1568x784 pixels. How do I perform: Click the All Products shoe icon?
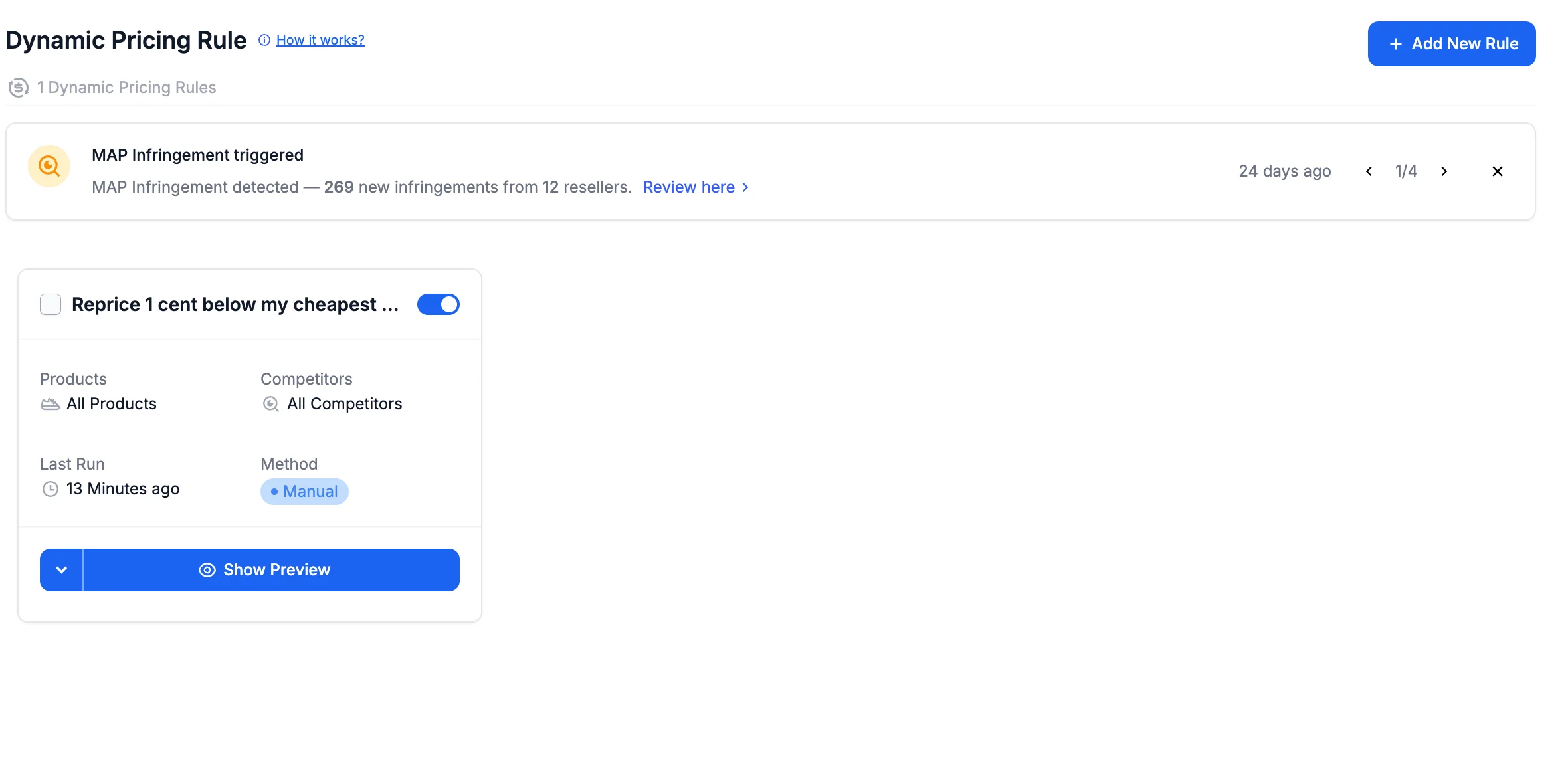[50, 404]
